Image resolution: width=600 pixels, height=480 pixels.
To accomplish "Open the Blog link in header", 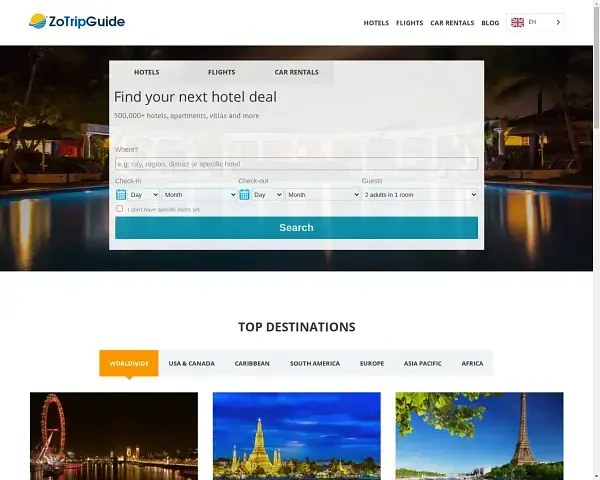I will [x=490, y=23].
